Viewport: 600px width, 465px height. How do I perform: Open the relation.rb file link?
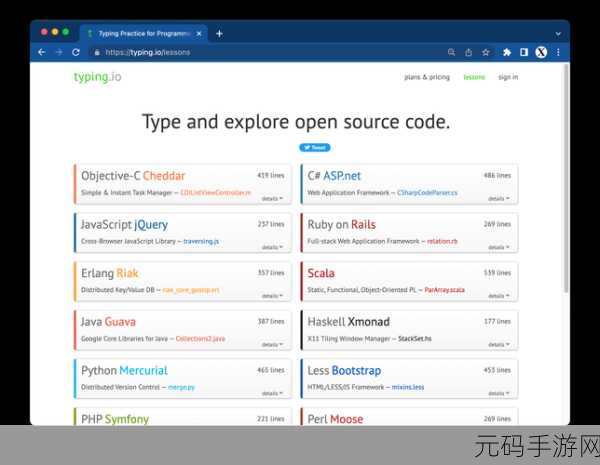pyautogui.click(x=442, y=241)
